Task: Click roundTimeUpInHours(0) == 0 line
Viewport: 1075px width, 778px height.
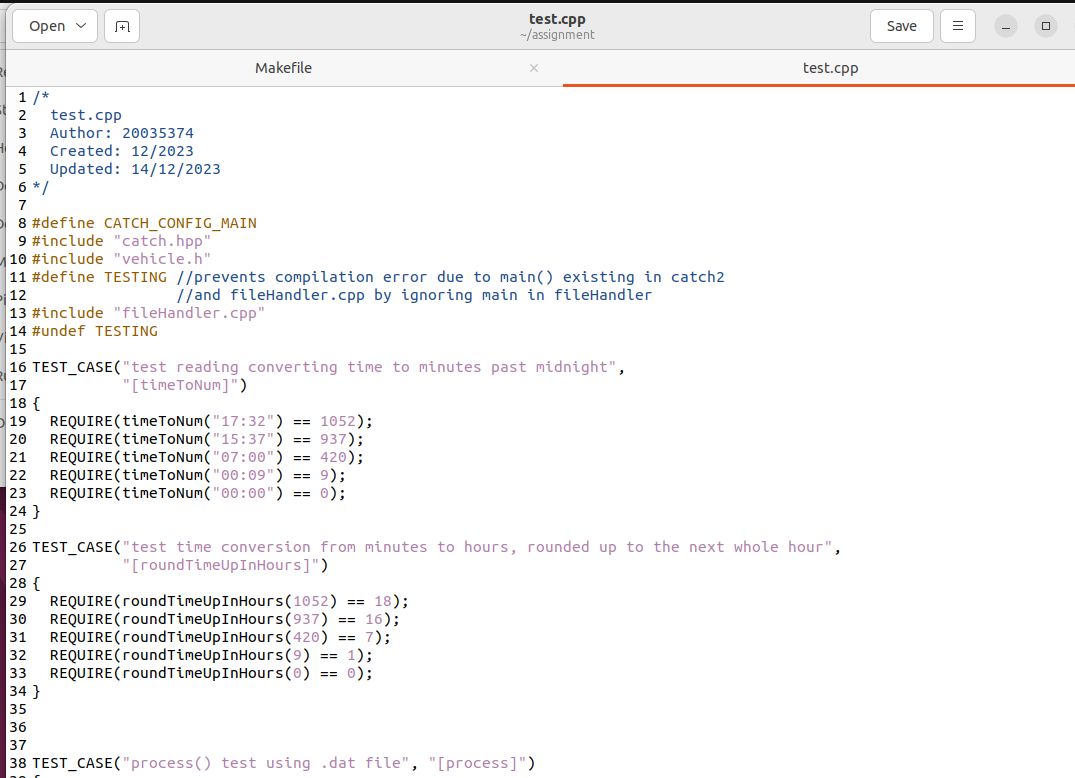Action: 211,672
